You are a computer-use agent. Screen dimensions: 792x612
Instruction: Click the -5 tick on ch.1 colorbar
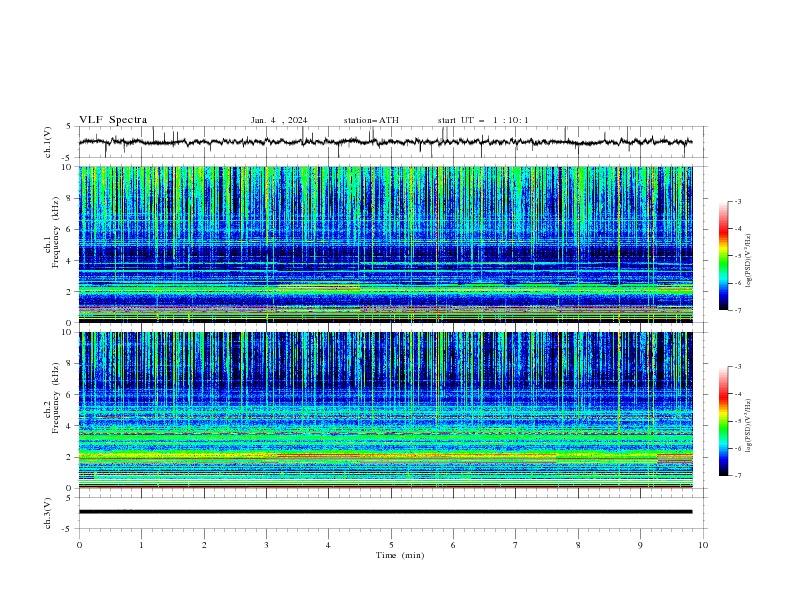738,256
